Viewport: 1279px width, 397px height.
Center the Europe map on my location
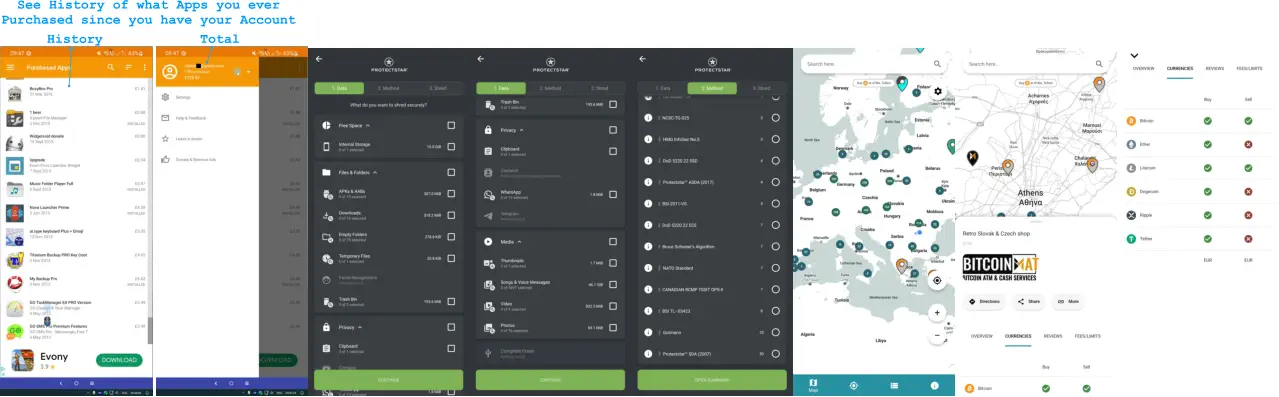click(937, 281)
